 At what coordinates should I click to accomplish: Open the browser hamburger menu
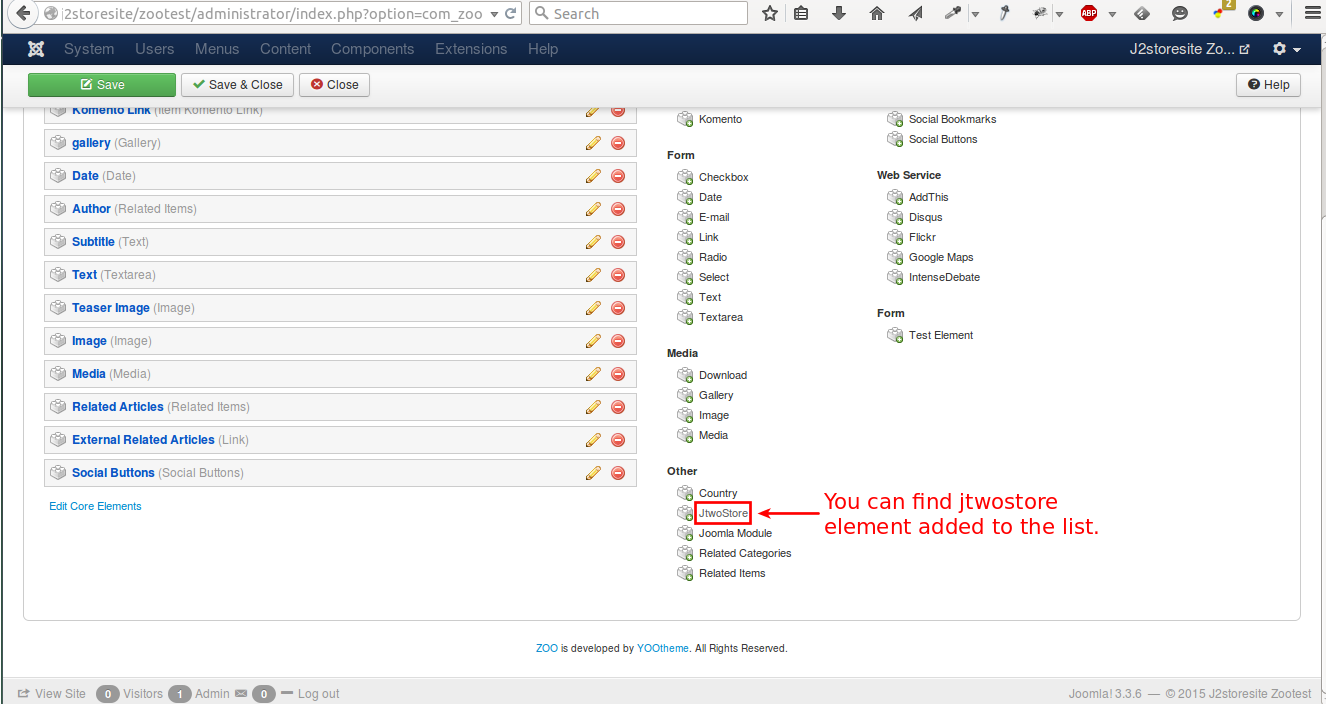(x=1313, y=14)
